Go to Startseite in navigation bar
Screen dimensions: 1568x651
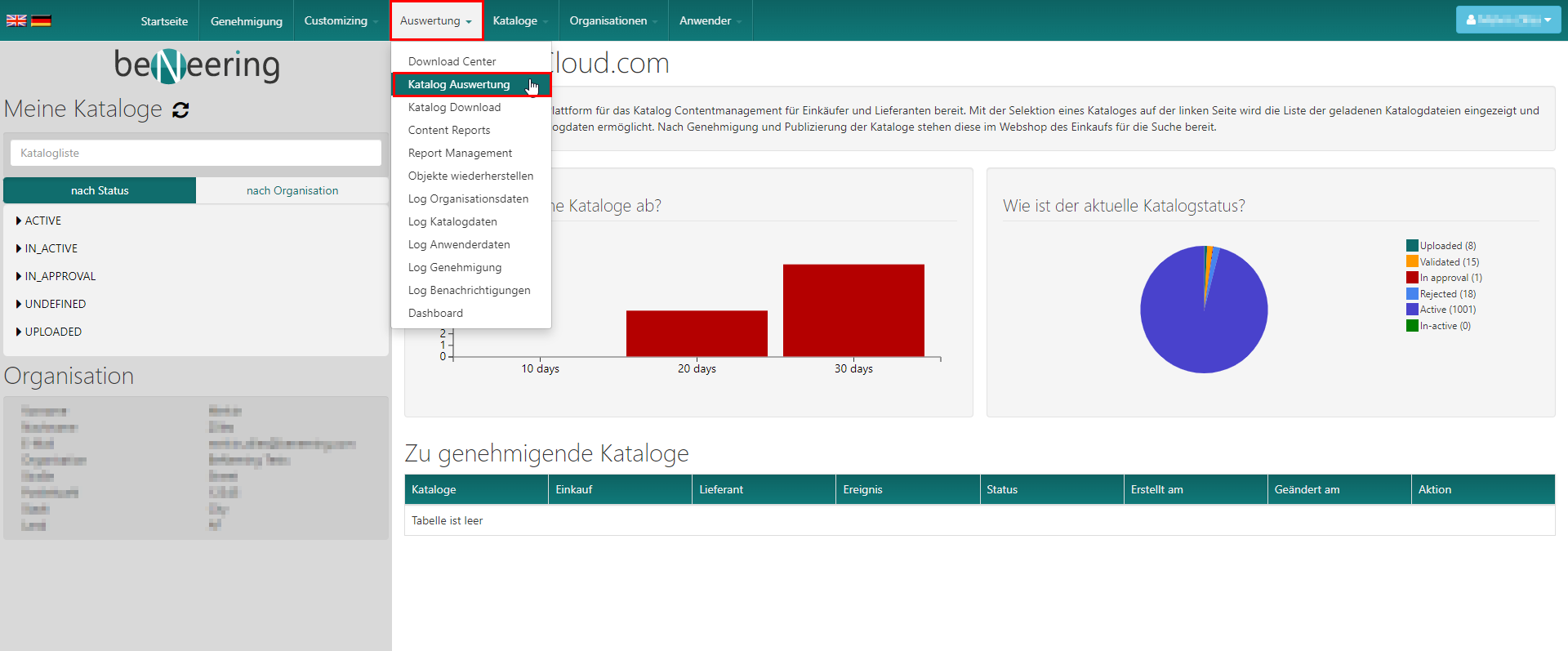click(x=164, y=21)
